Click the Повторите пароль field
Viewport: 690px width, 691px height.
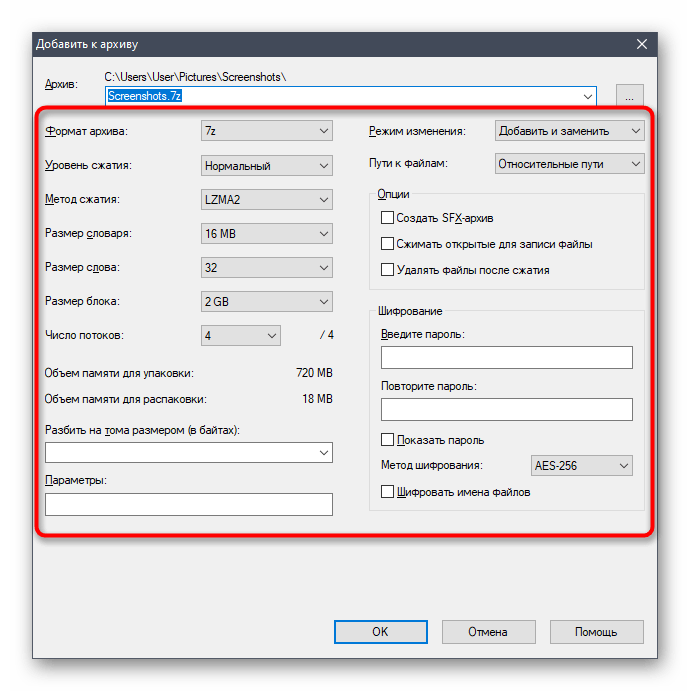507,409
